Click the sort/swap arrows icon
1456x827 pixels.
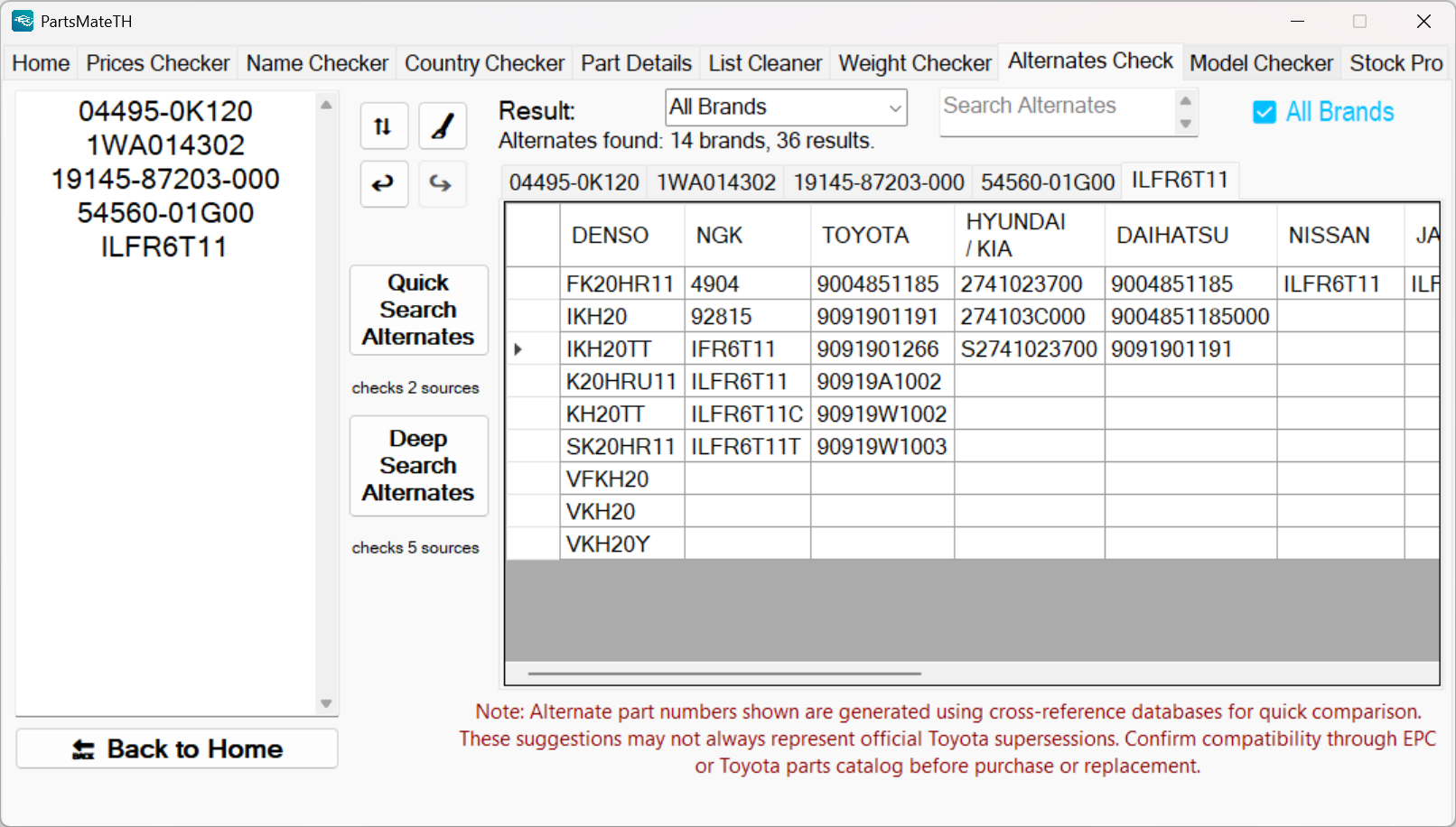pyautogui.click(x=384, y=126)
